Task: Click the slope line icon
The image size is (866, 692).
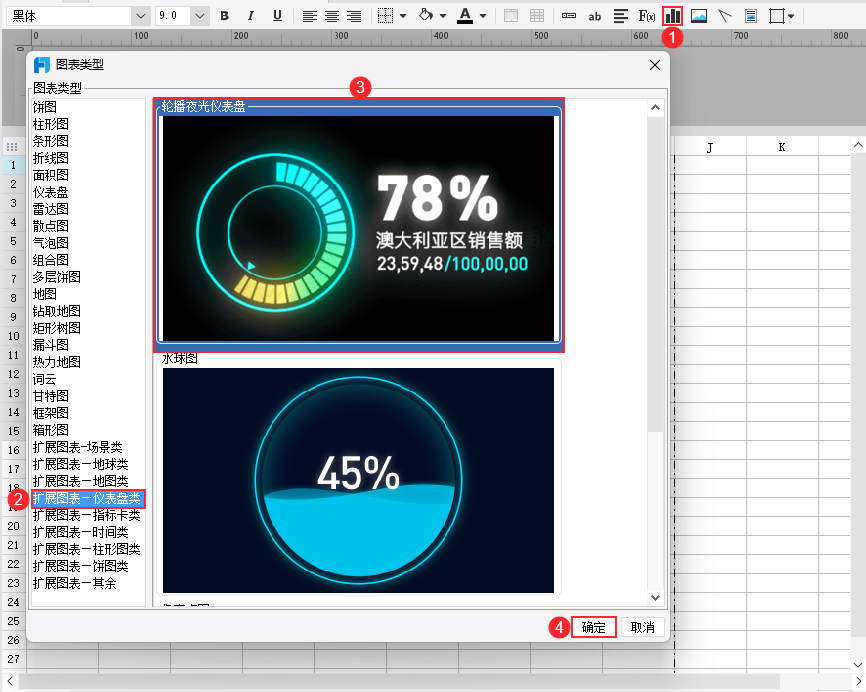Action: pyautogui.click(x=725, y=16)
